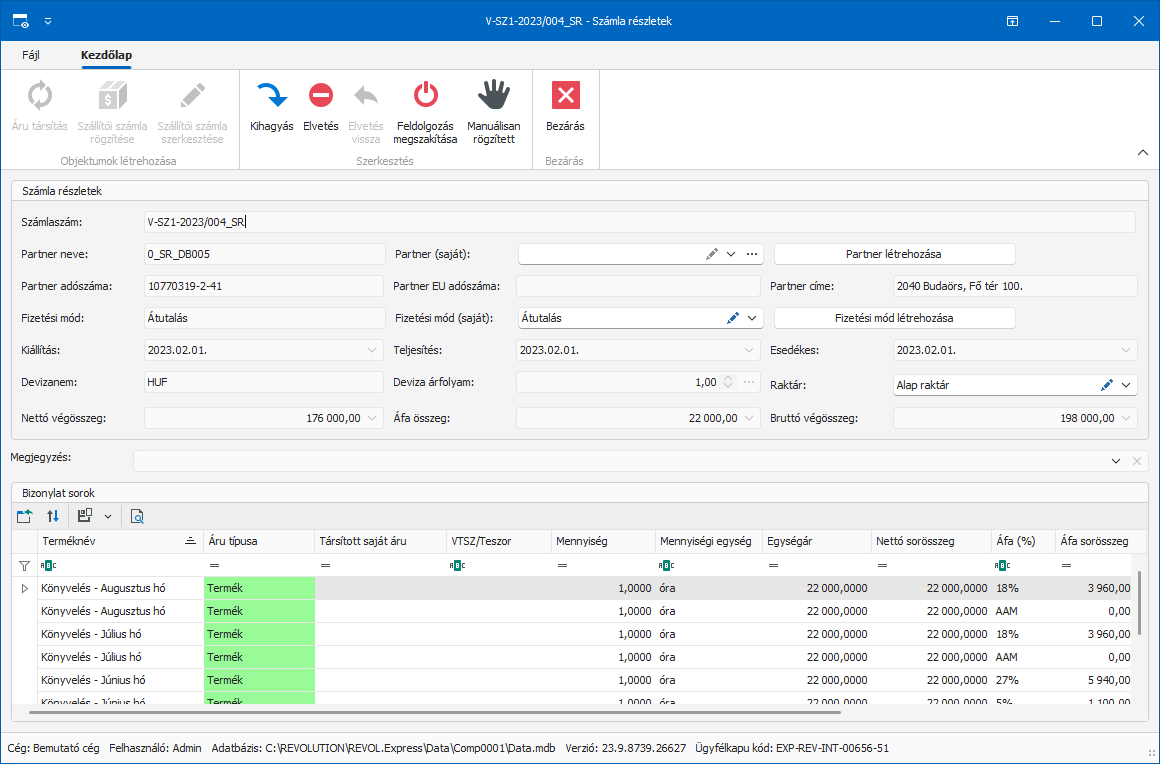This screenshot has width=1160, height=764.
Task: Click the ABC filter icon under VTSZ/Teszor column
Action: tap(458, 566)
